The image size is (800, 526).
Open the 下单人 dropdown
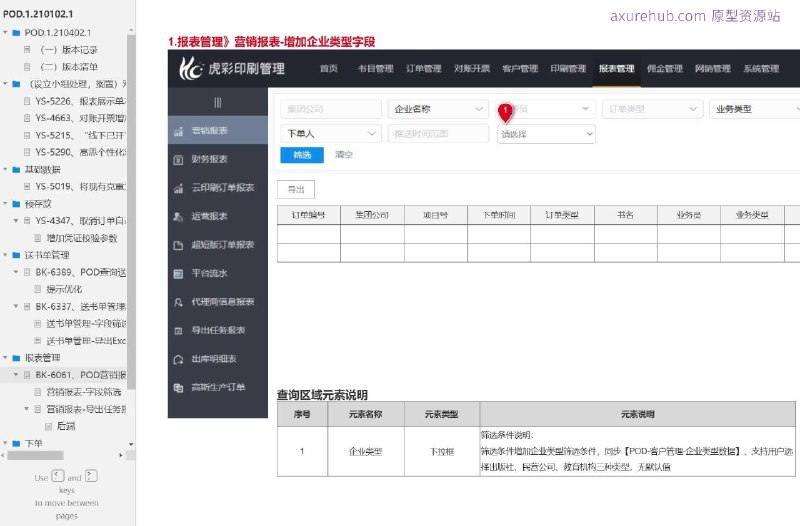pyautogui.click(x=331, y=134)
